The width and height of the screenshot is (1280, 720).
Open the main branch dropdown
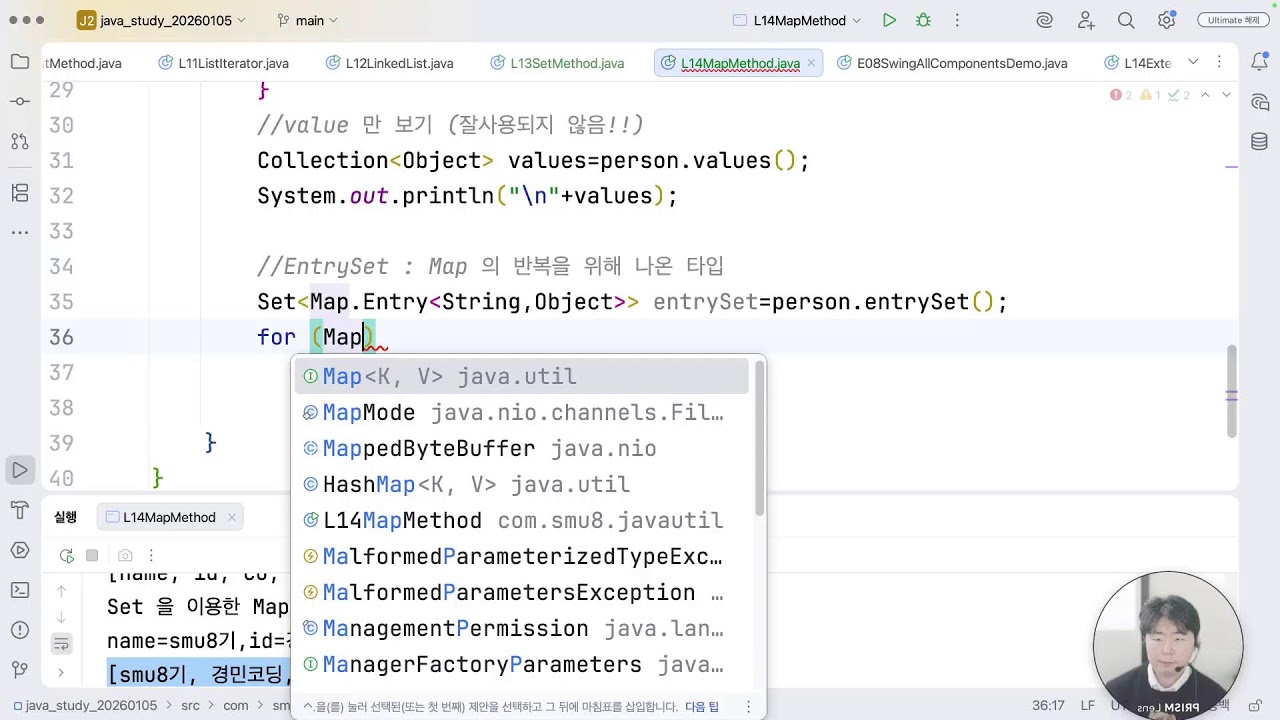pyautogui.click(x=308, y=20)
